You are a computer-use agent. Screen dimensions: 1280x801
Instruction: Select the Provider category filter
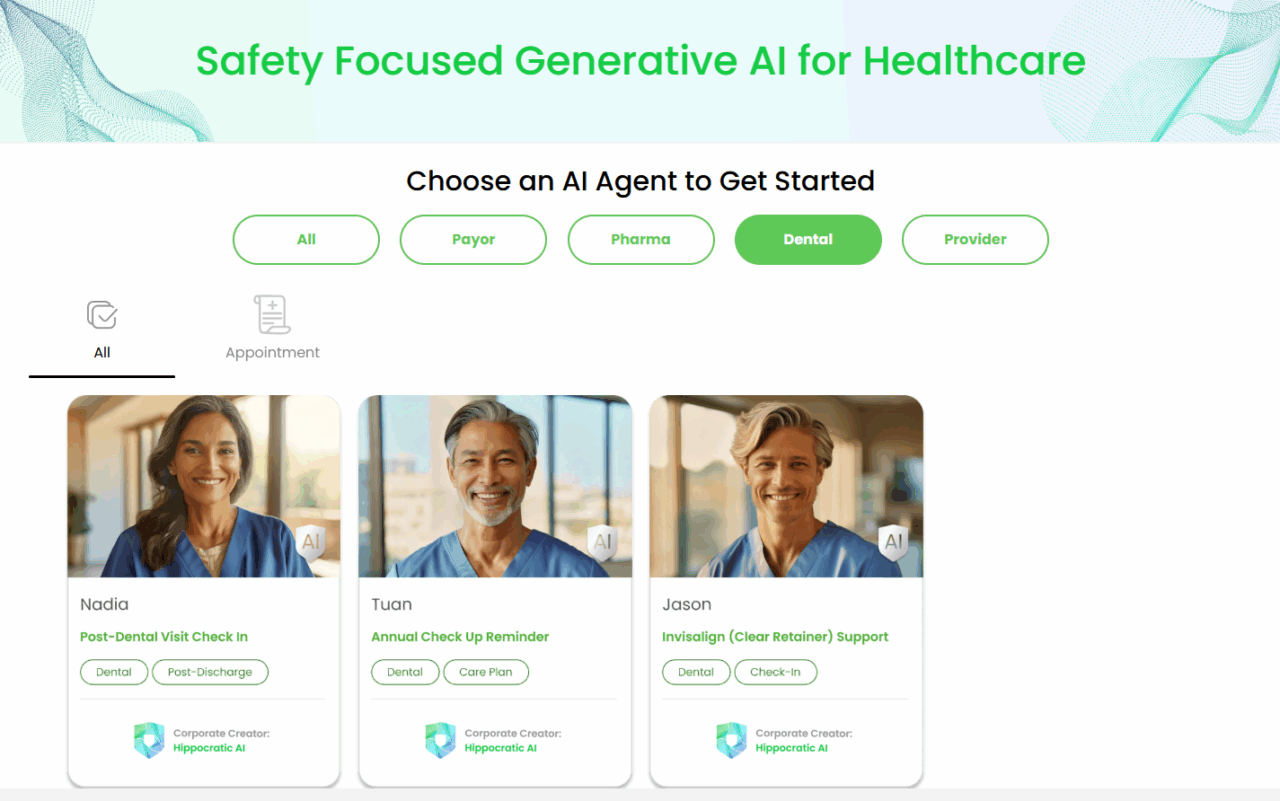coord(975,239)
